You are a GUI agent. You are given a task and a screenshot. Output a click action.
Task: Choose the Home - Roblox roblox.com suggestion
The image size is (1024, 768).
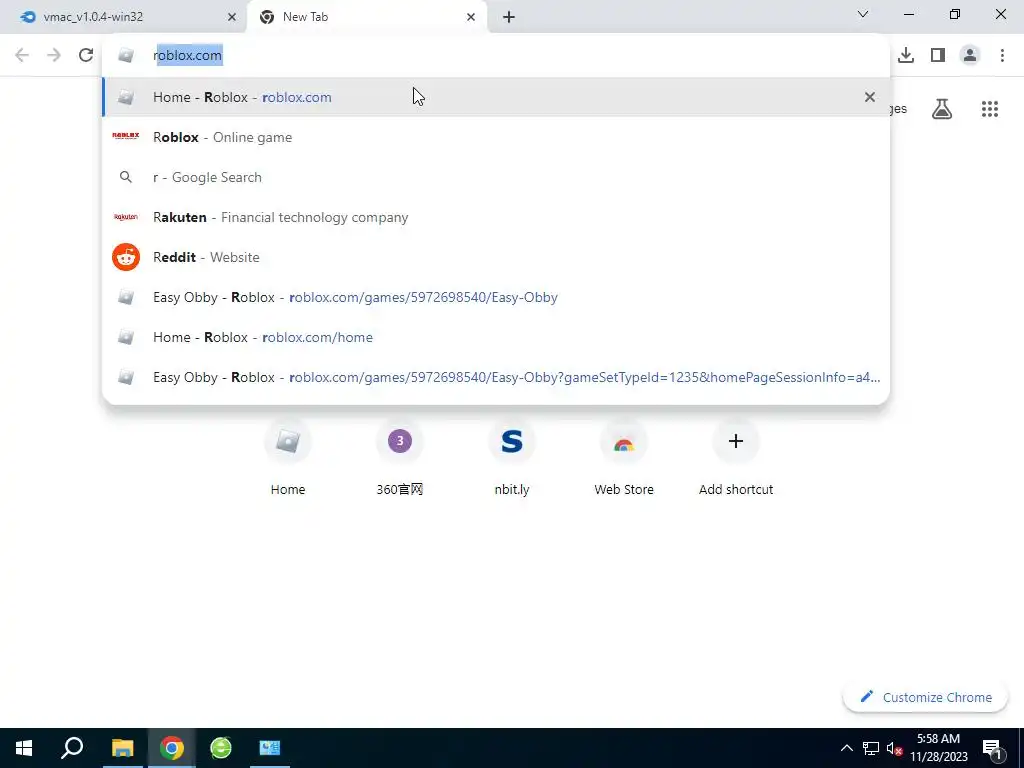point(496,97)
